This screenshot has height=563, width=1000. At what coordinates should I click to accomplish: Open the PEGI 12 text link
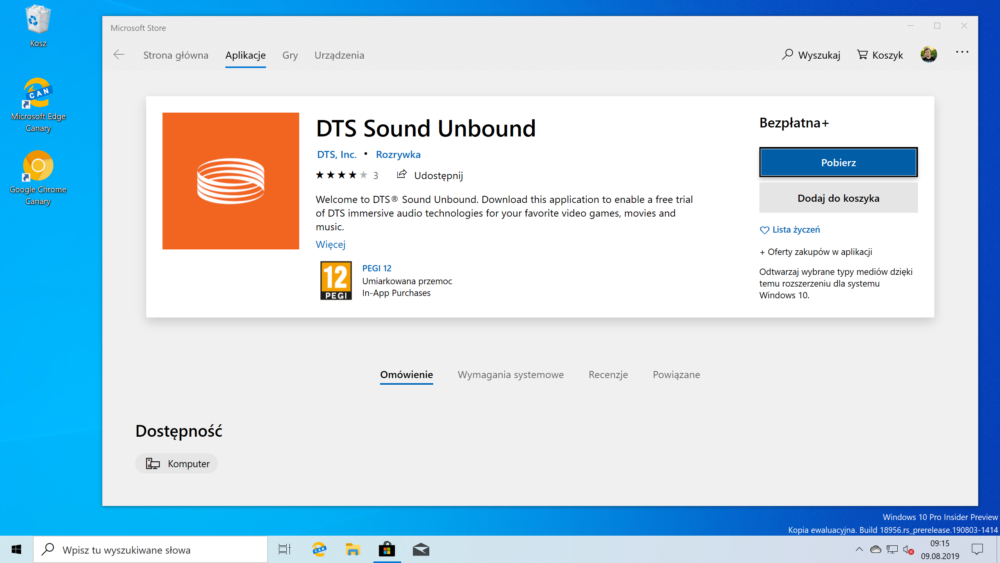point(377,268)
